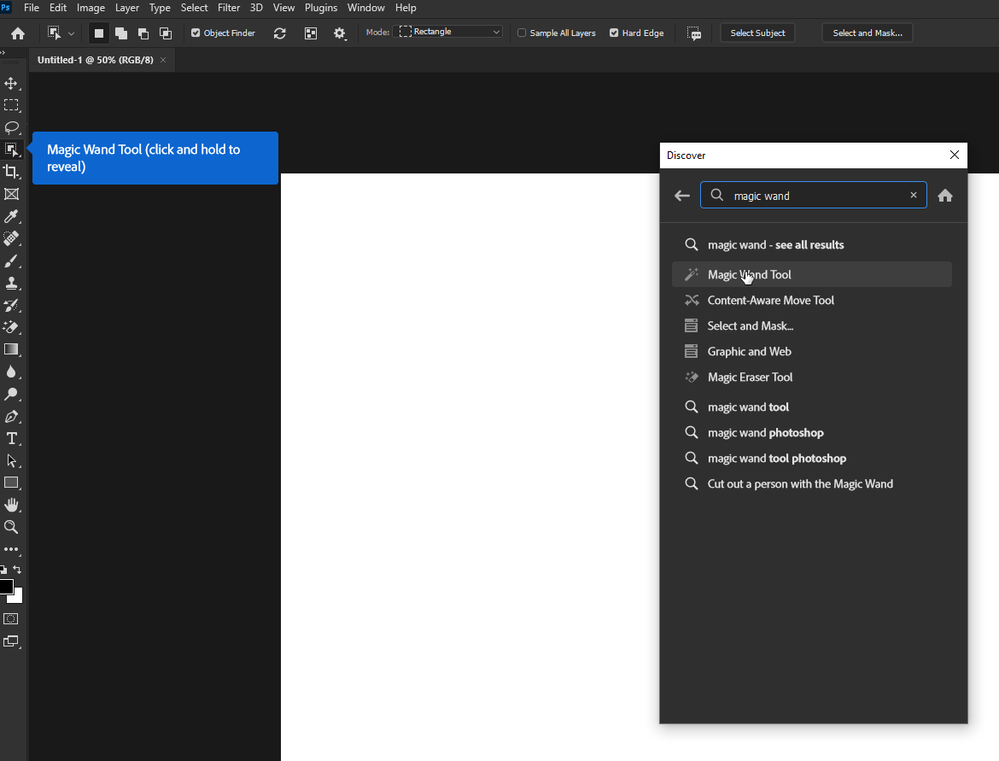This screenshot has height=761, width=999.
Task: Select the Hand tool
Action: (12, 505)
